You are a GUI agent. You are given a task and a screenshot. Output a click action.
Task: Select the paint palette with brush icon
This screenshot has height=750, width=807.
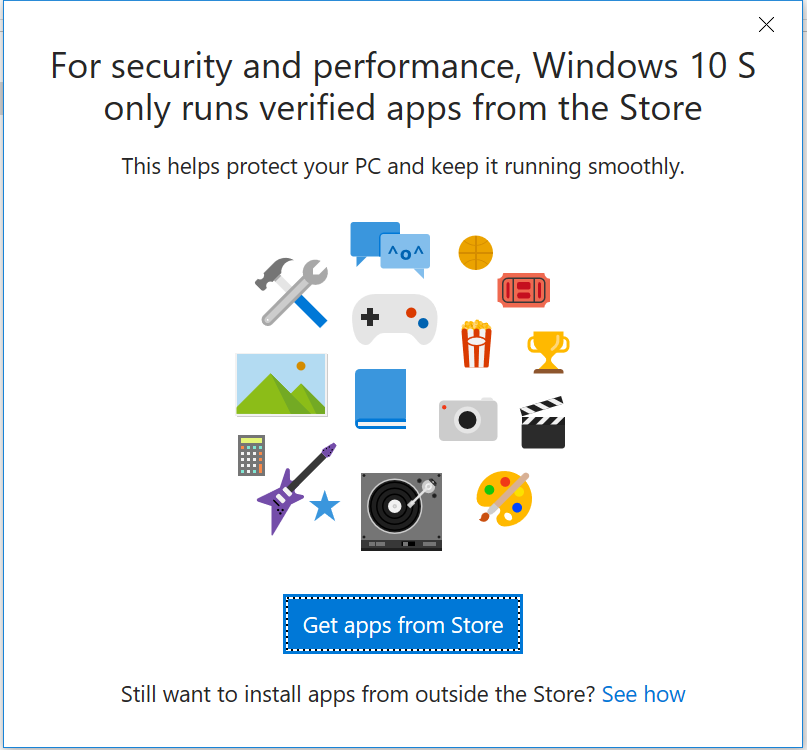(504, 498)
